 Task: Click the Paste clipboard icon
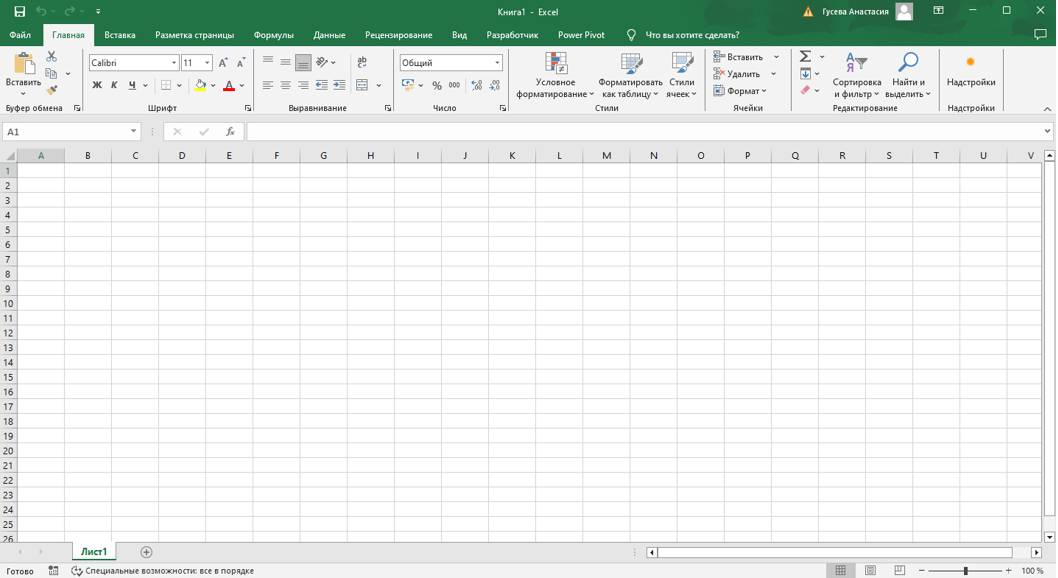pos(24,63)
